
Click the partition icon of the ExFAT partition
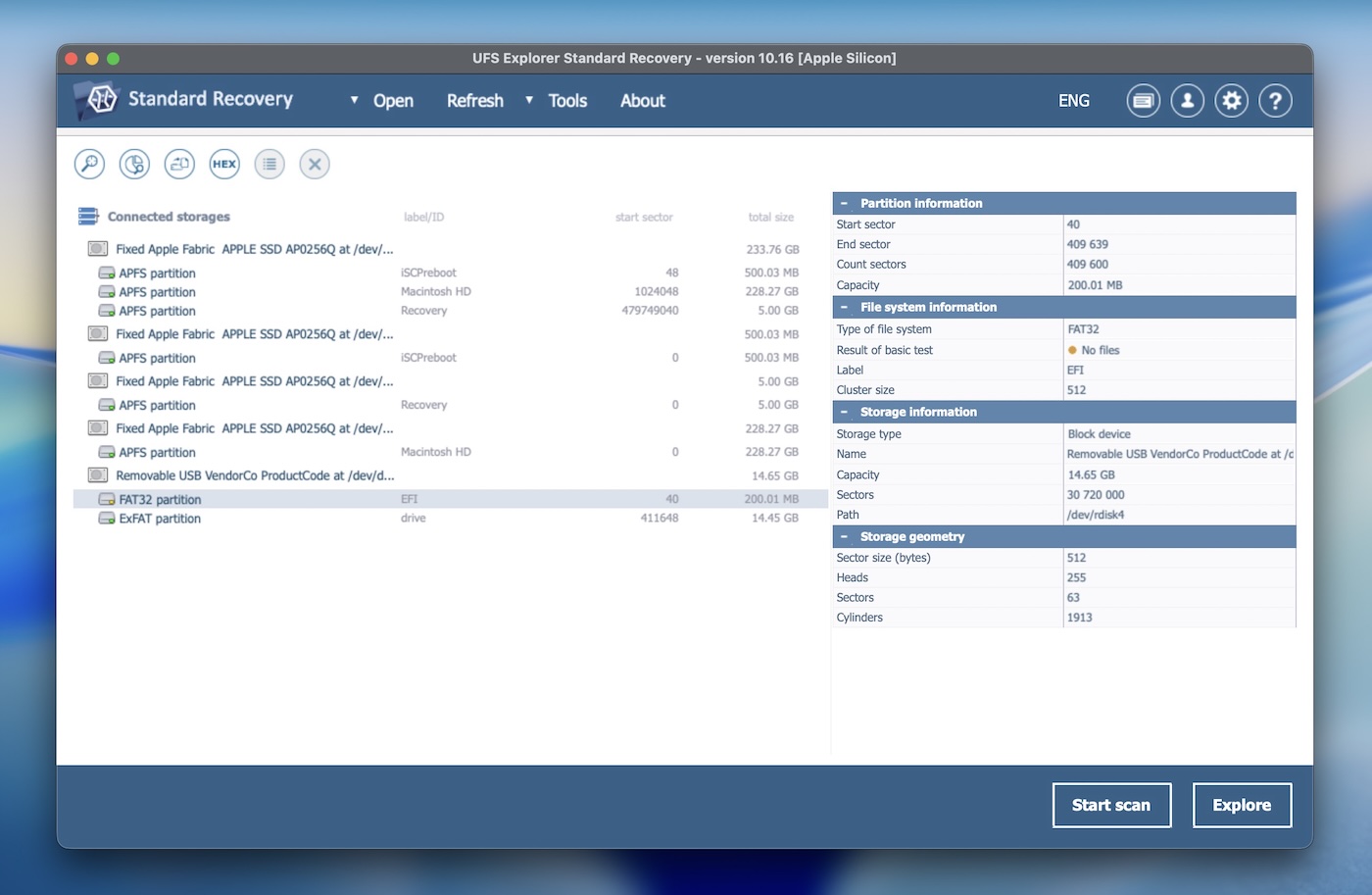(x=107, y=518)
